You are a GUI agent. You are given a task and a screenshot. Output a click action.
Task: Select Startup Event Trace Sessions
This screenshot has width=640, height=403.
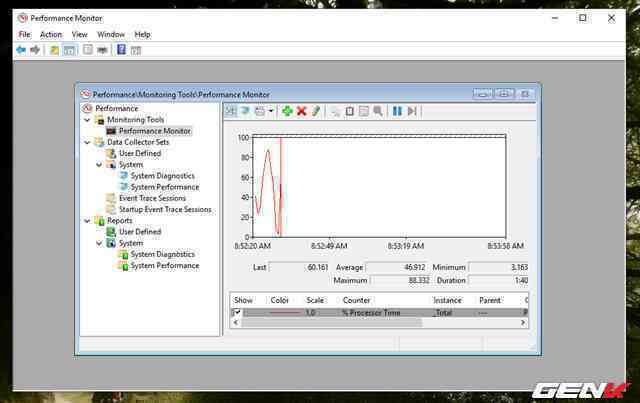pos(165,209)
